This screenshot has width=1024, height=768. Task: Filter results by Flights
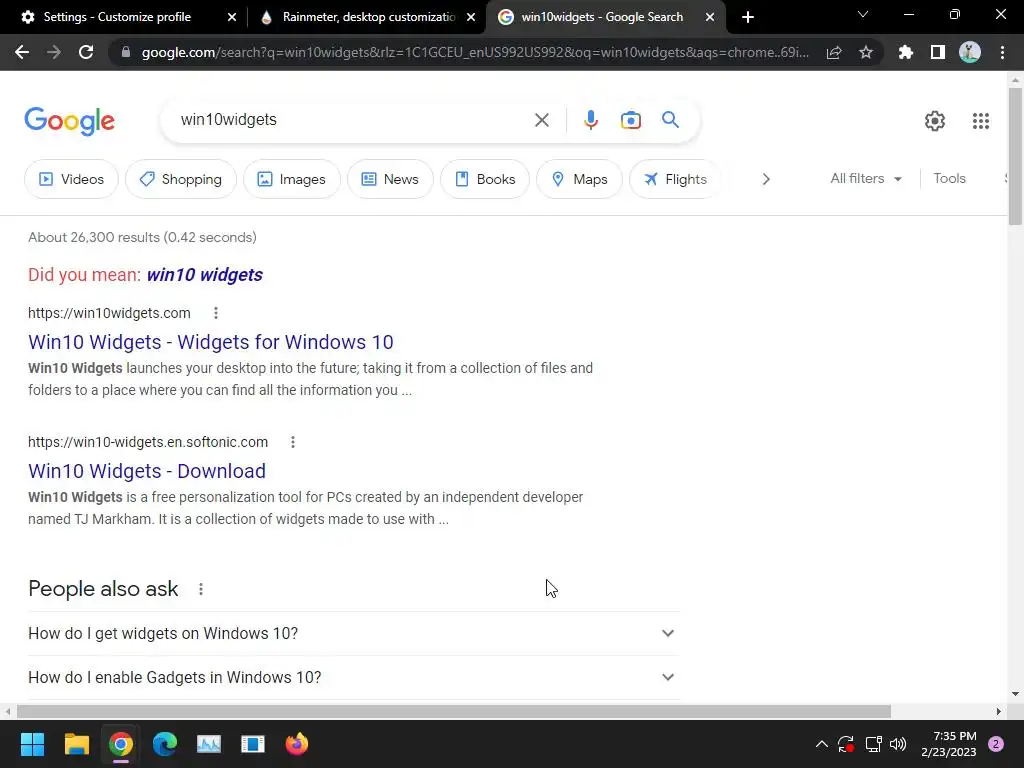[x=675, y=179]
